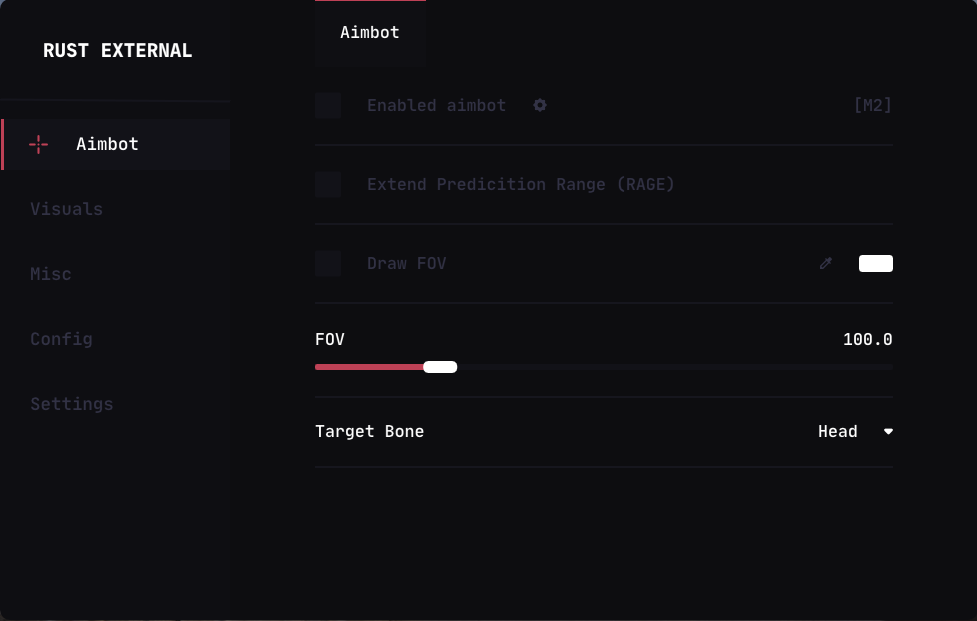Click the RUST EXTERNAL title
Viewport: 977px width, 621px height.
coord(117,51)
